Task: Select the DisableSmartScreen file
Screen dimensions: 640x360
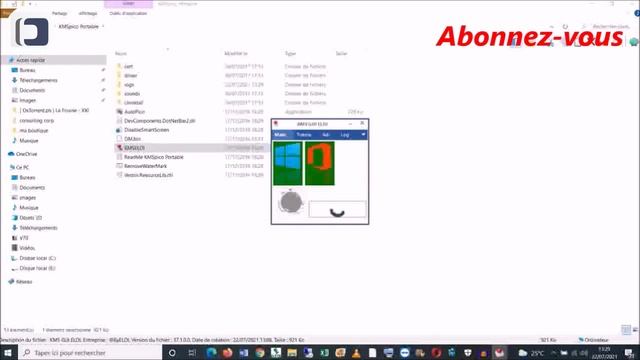Action: pyautogui.click(x=146, y=130)
